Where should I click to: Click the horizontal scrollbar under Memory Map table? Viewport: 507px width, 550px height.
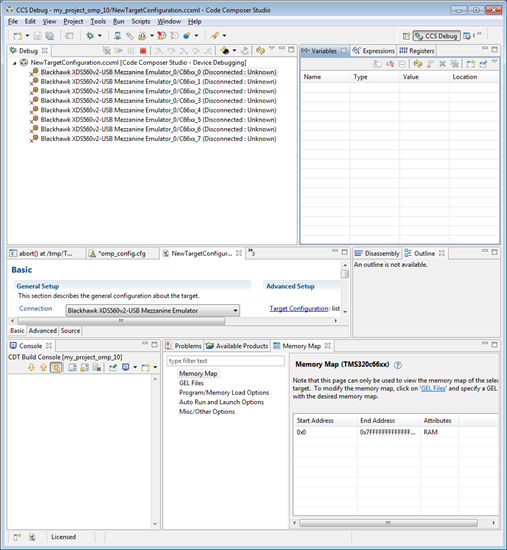[x=388, y=523]
